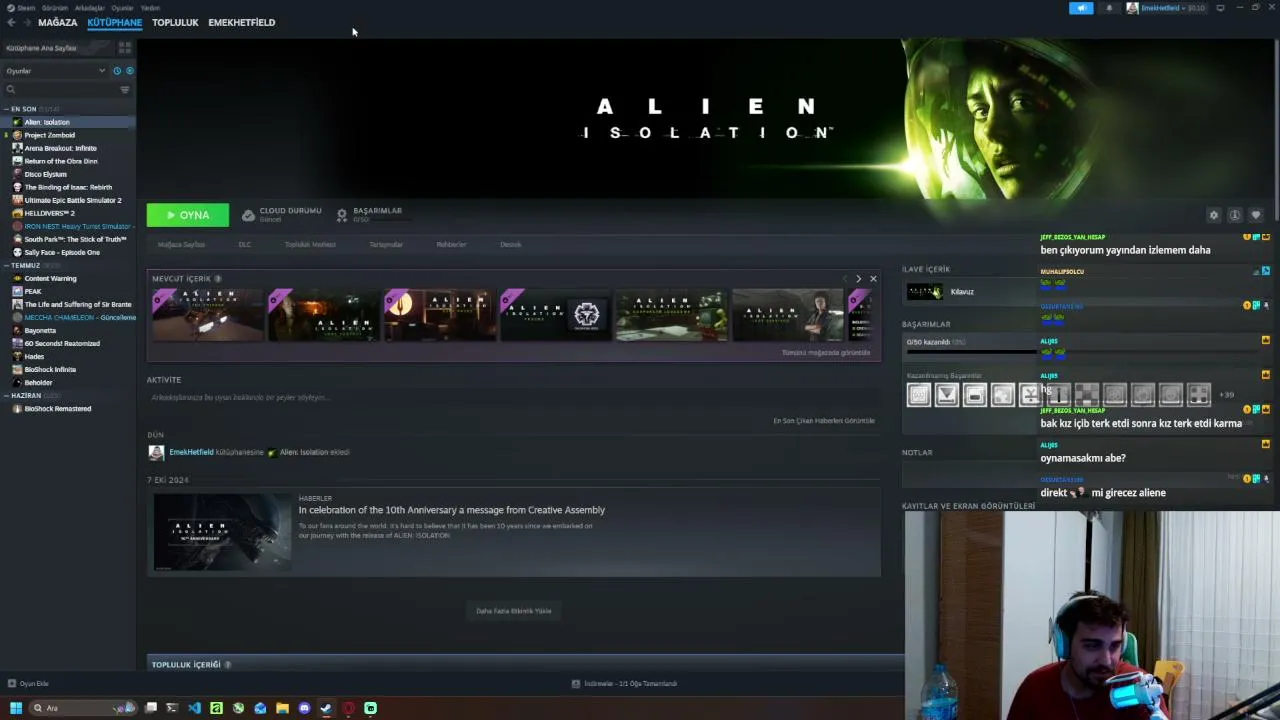Viewport: 1280px width, 720px height.
Task: Open the Steam menu
Action: (x=25, y=8)
